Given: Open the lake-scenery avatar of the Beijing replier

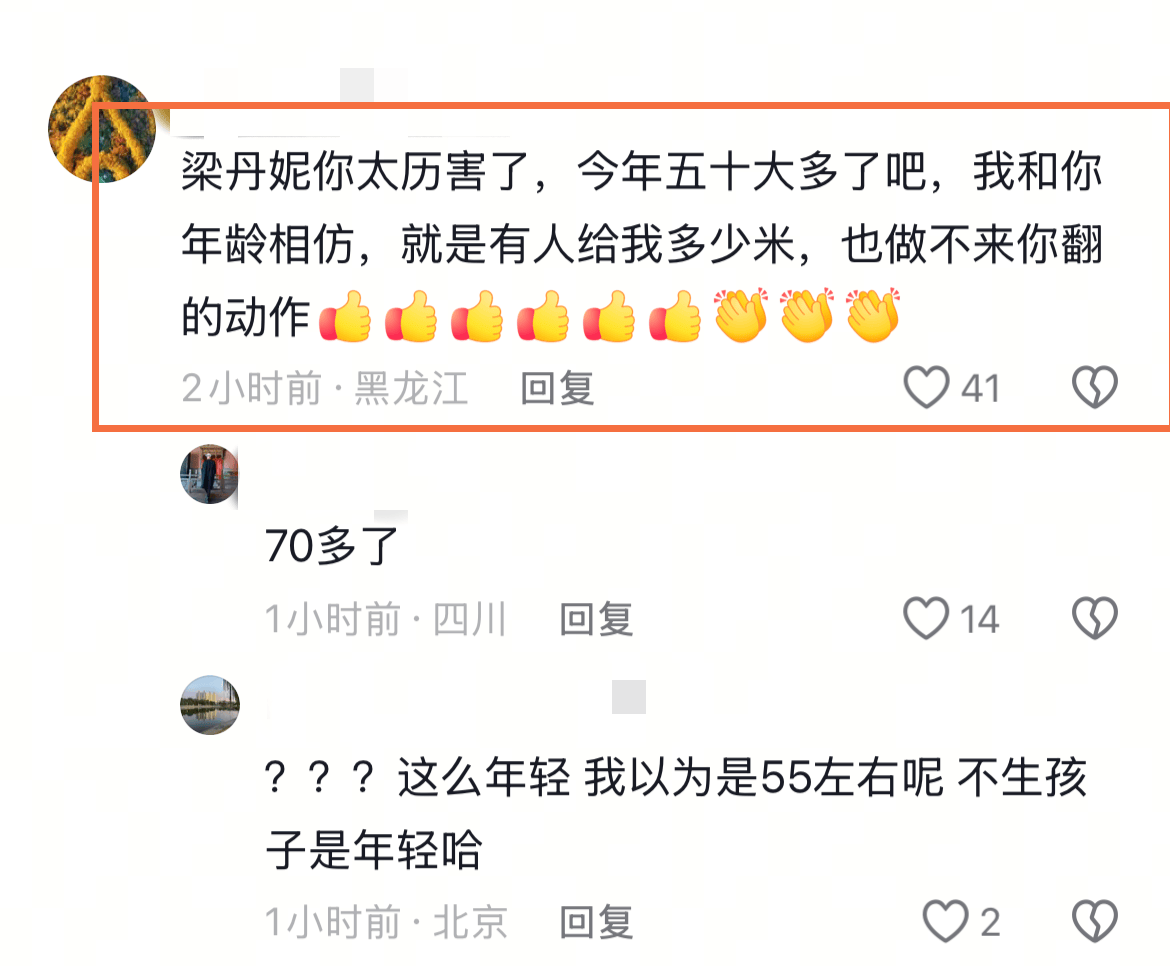Looking at the screenshot, I should (x=210, y=705).
